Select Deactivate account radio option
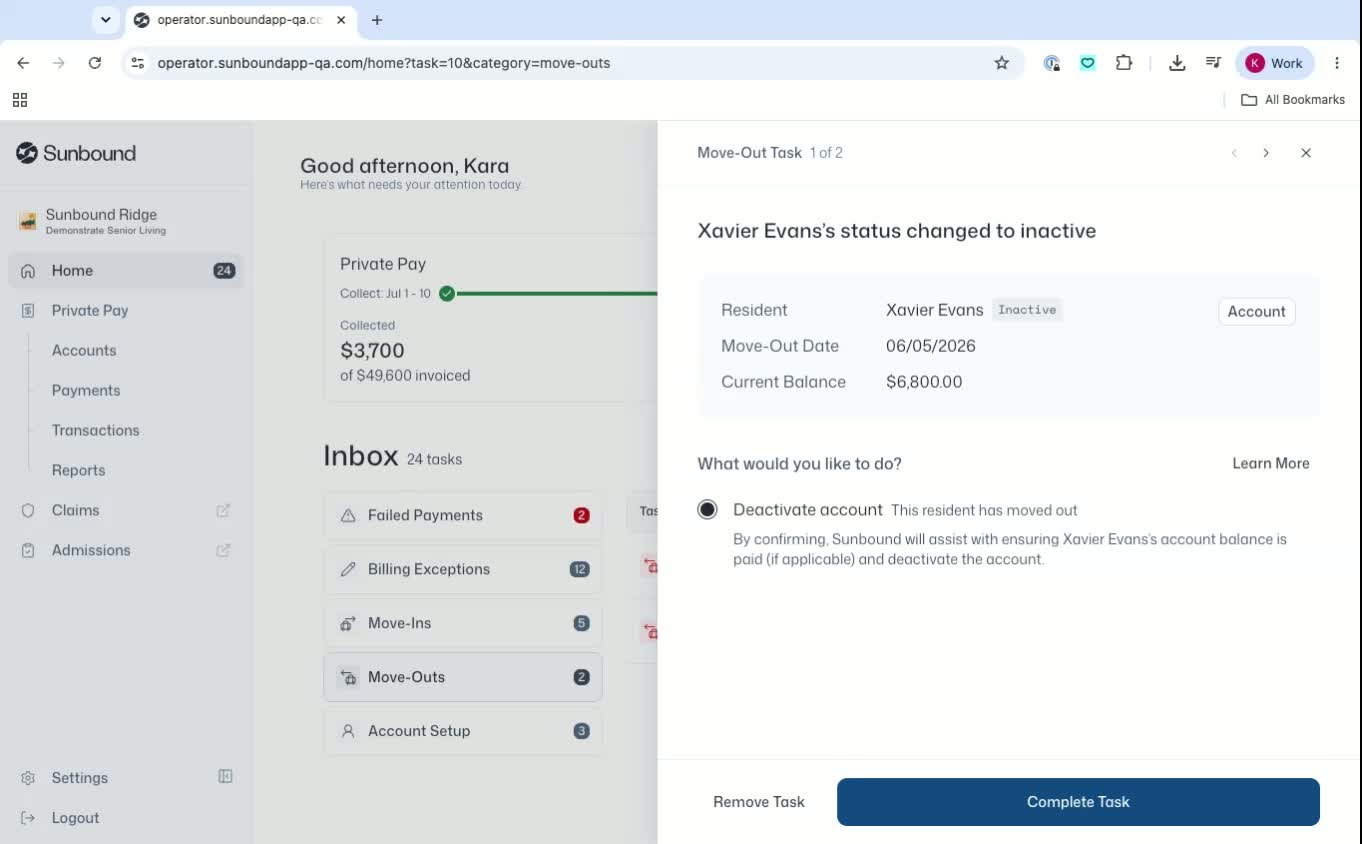1362x844 pixels. click(x=707, y=510)
